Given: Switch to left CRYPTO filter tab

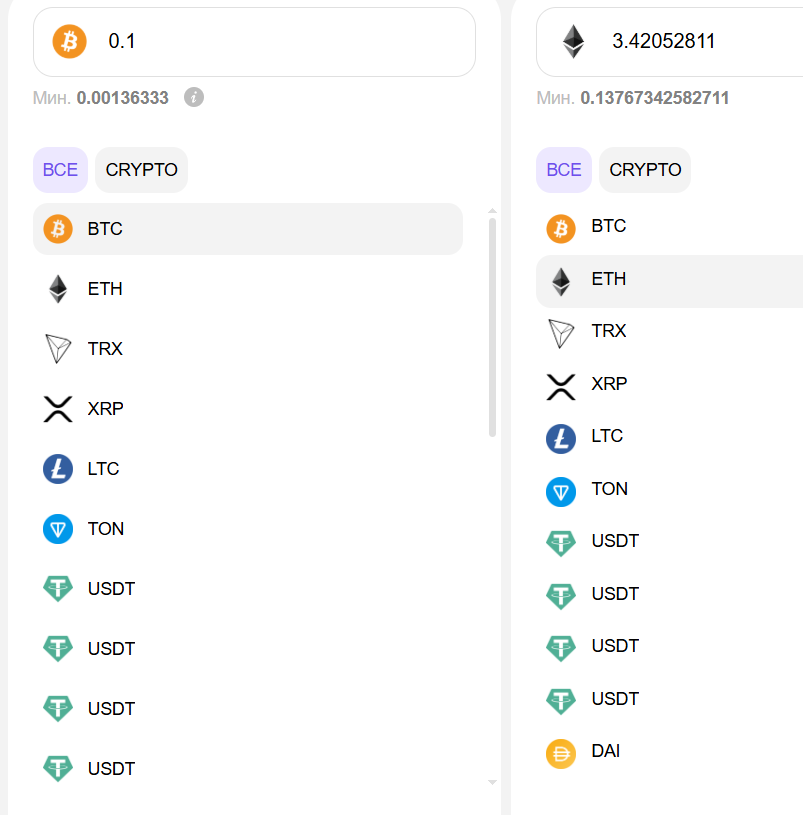Looking at the screenshot, I should coord(141,170).
